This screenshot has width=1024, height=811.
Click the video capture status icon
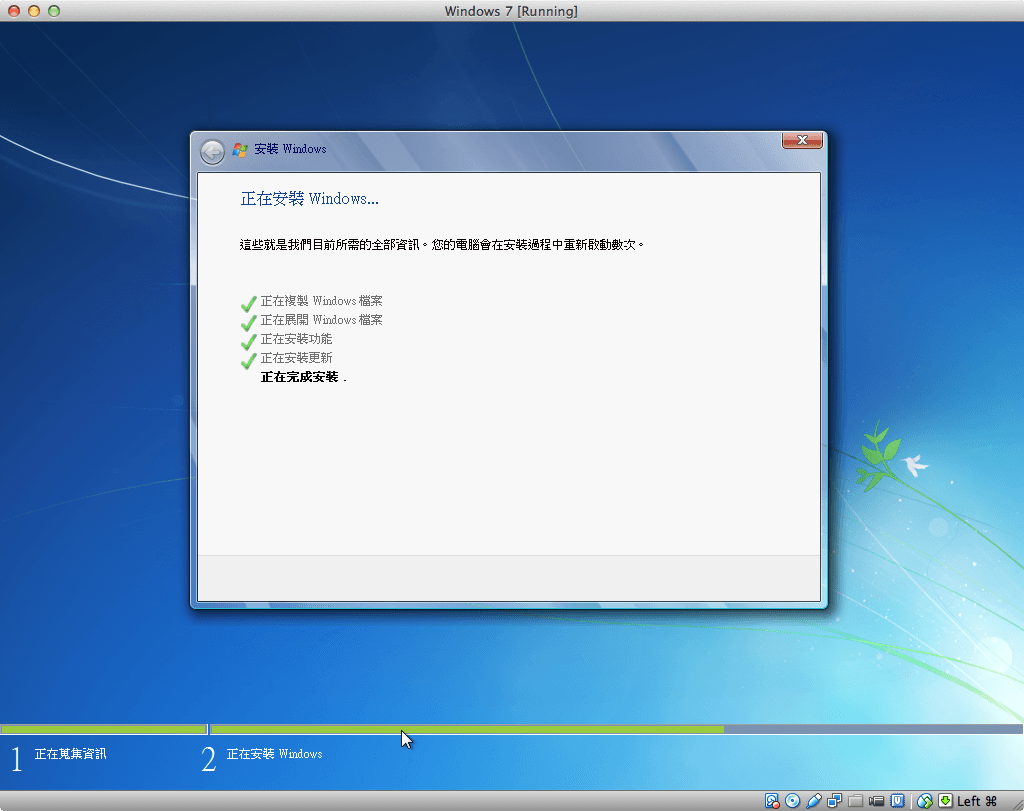(875, 800)
